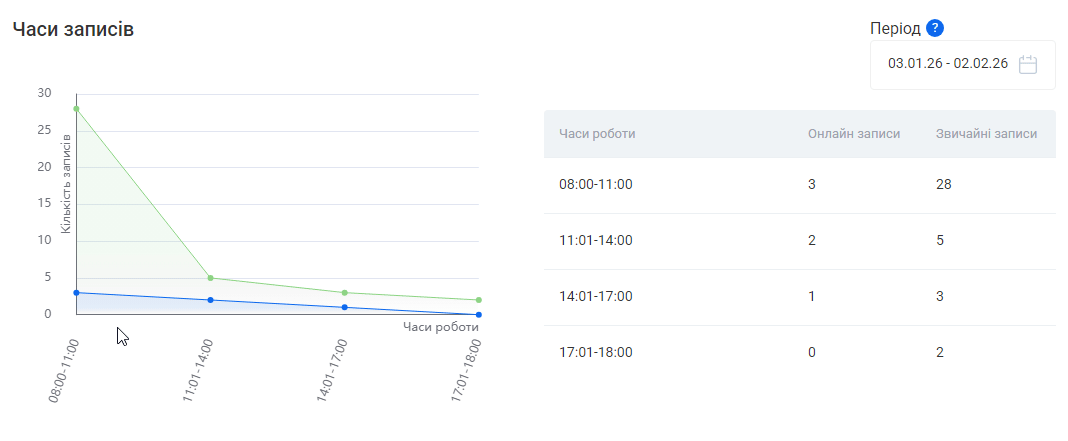Click the blue data point at 08:00-11:00
Screen dimensions: 1068x441
[x=76, y=293]
